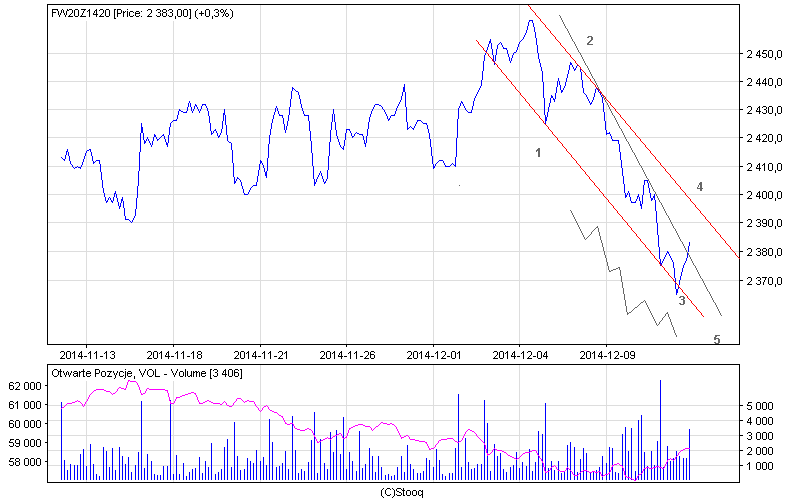Click the 2014-12-09 date label

pos(607,355)
